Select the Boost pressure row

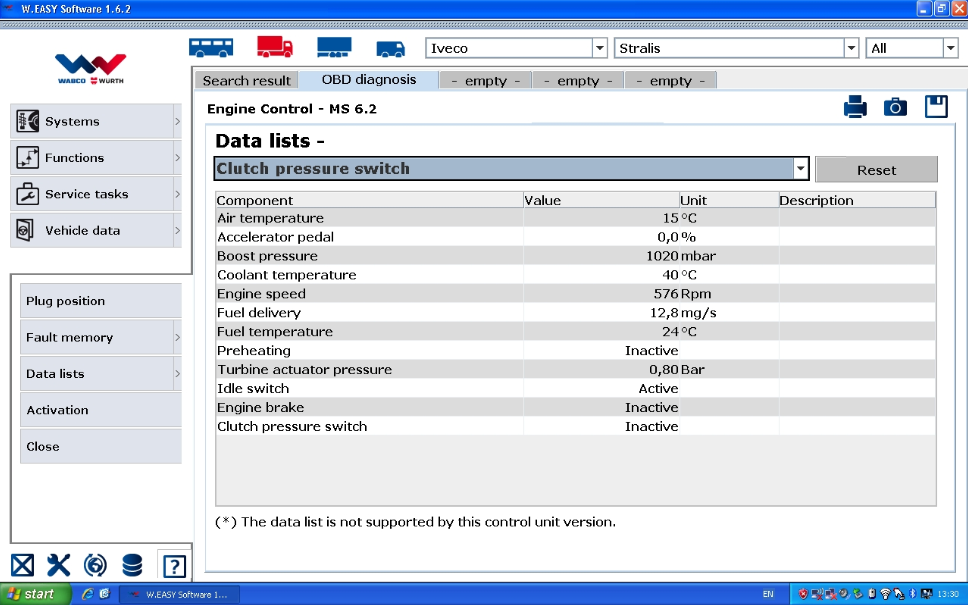(x=575, y=256)
